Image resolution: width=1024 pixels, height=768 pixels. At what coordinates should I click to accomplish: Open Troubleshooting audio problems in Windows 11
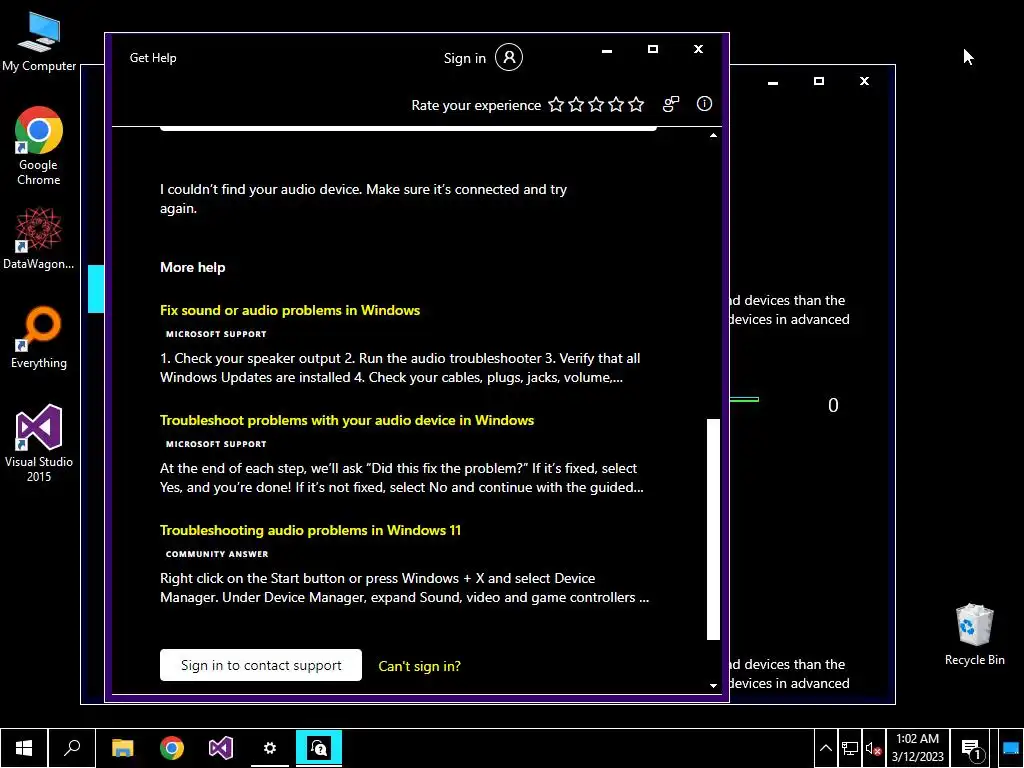tap(310, 530)
